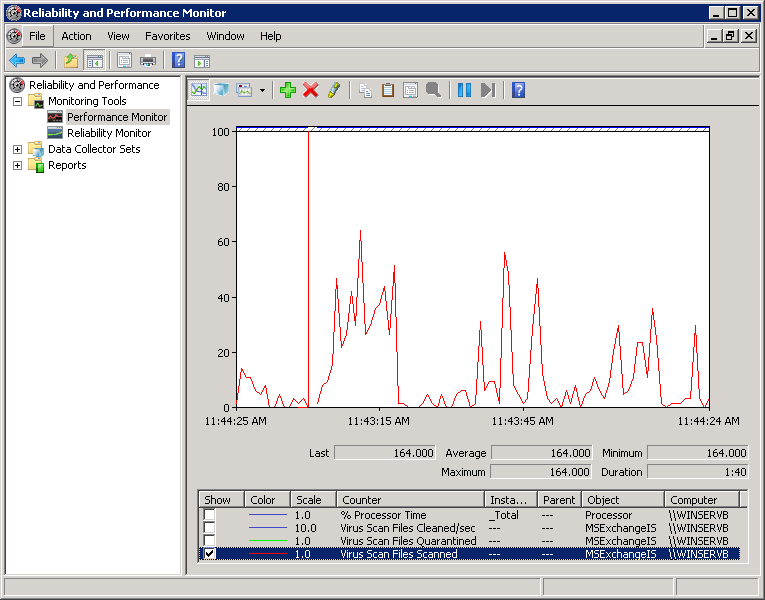Open Help icon in monitor toolbar
Screen dimensions: 765x600
pos(518,90)
